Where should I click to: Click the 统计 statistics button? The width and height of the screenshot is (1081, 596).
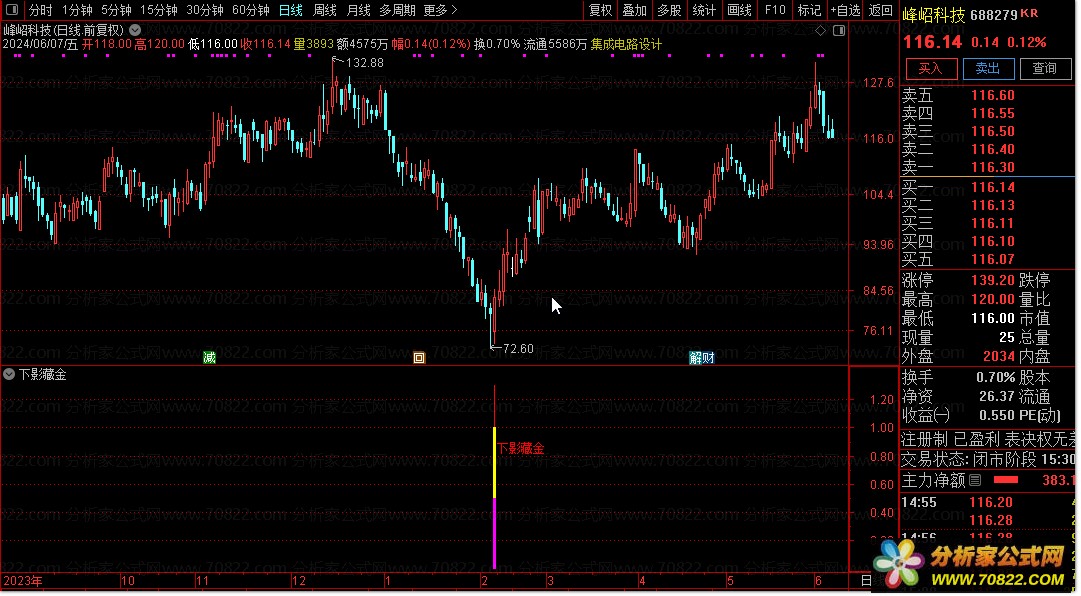coord(704,10)
